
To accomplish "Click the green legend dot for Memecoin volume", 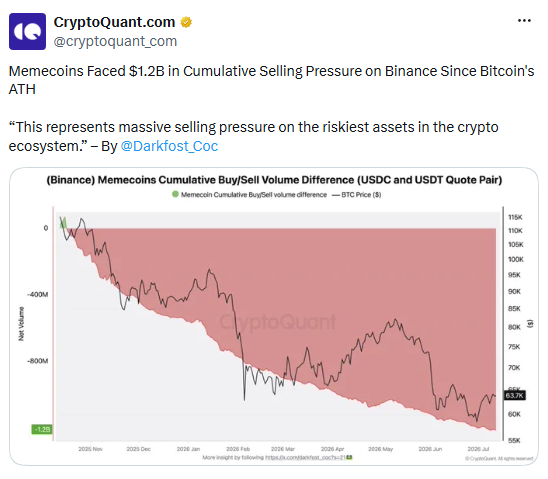I will tap(175, 194).
